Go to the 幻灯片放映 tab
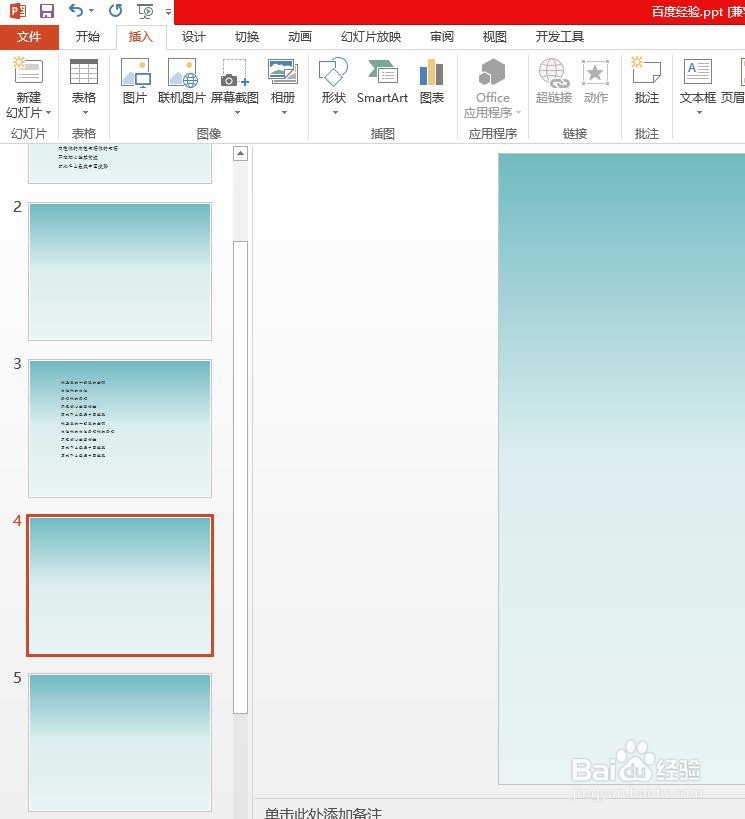 click(371, 37)
